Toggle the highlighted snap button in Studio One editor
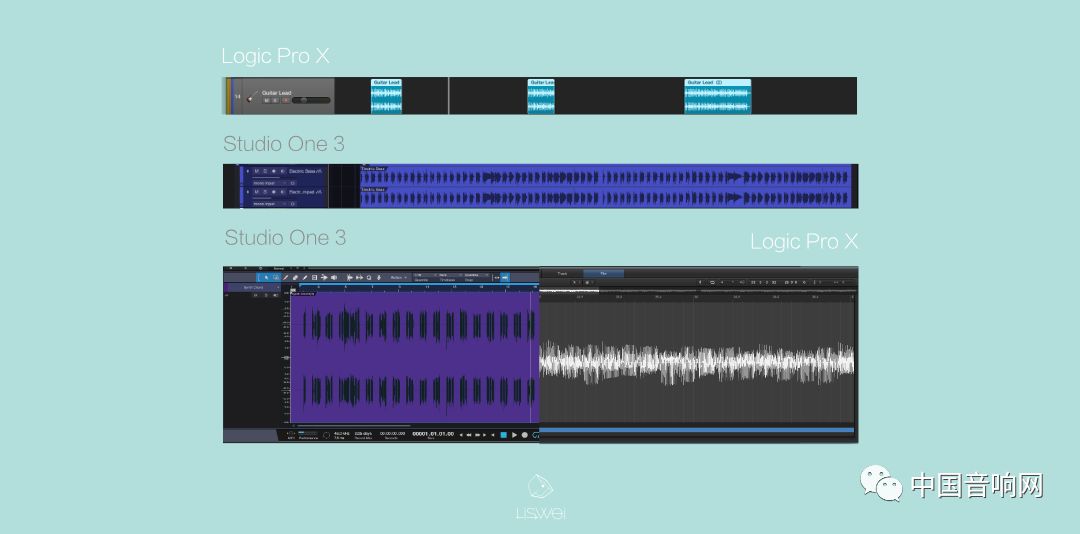The width and height of the screenshot is (1080, 534). click(505, 278)
